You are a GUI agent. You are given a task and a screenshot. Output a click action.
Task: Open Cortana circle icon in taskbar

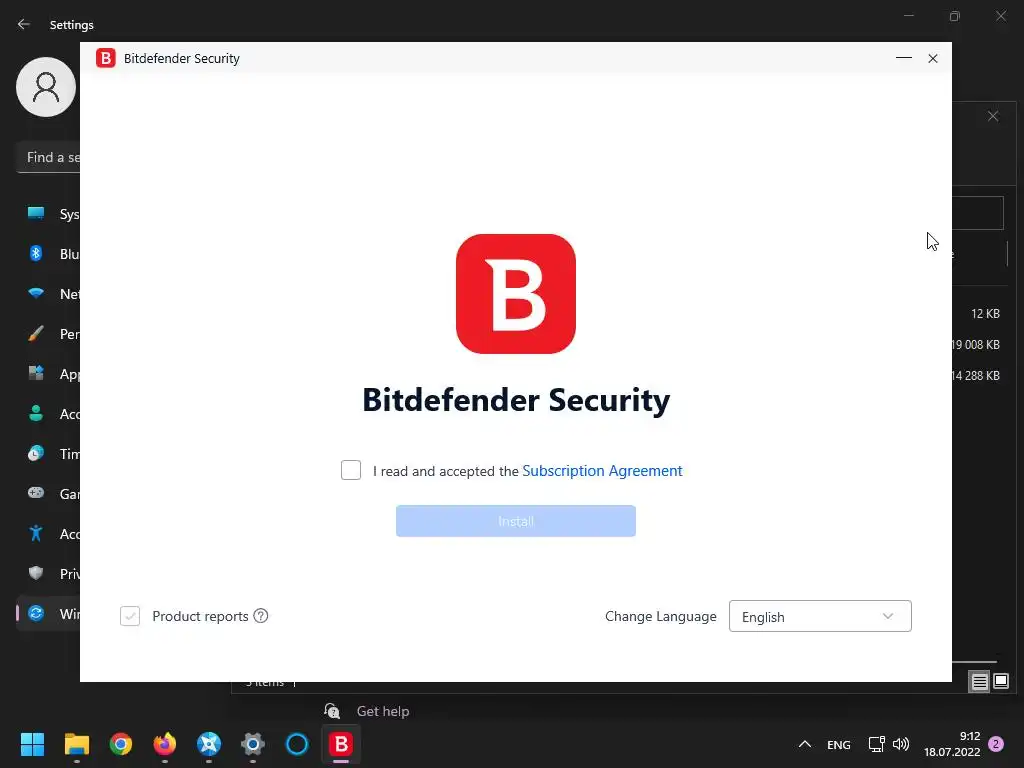297,744
